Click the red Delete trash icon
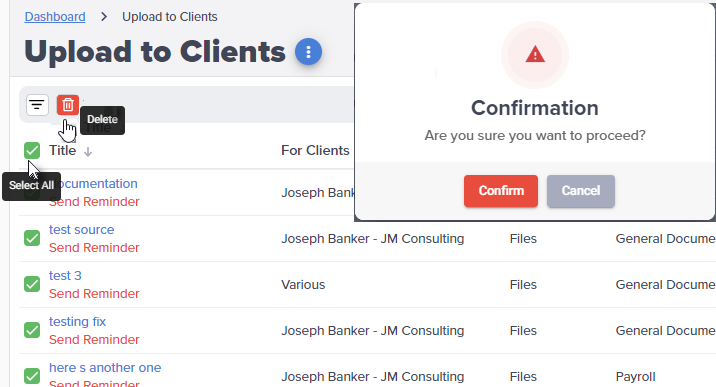 pos(68,105)
